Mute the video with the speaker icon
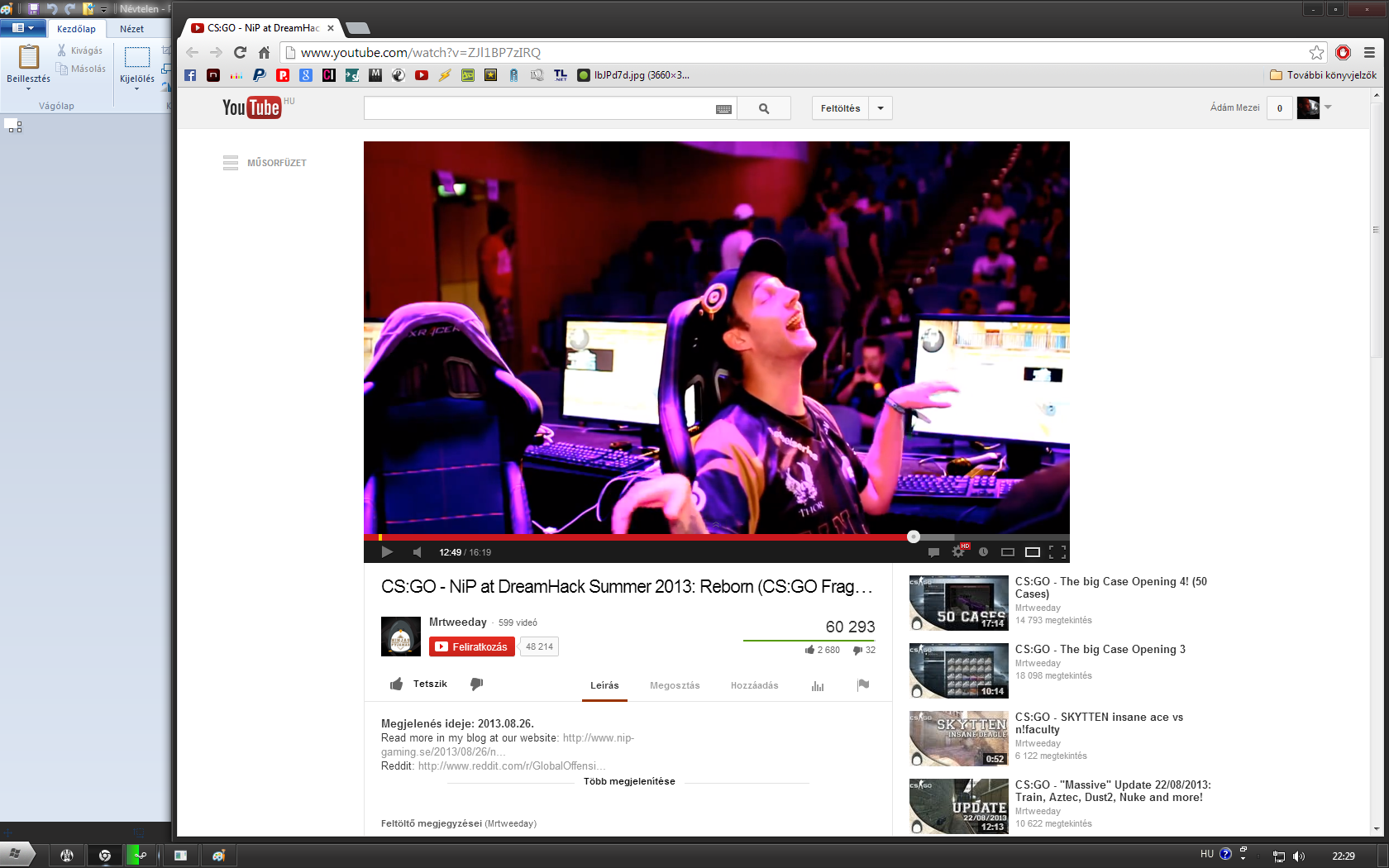Viewport: 1389px width, 868px height. click(x=418, y=552)
